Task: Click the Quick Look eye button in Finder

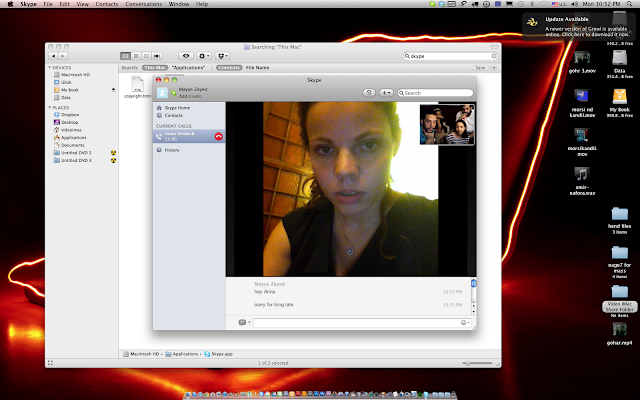Action: 186,56
